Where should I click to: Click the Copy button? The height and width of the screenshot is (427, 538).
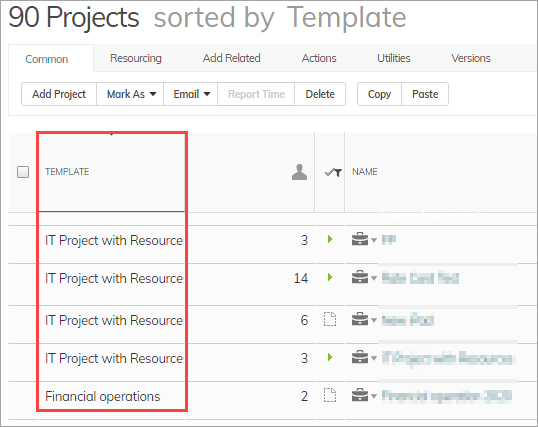tap(379, 94)
